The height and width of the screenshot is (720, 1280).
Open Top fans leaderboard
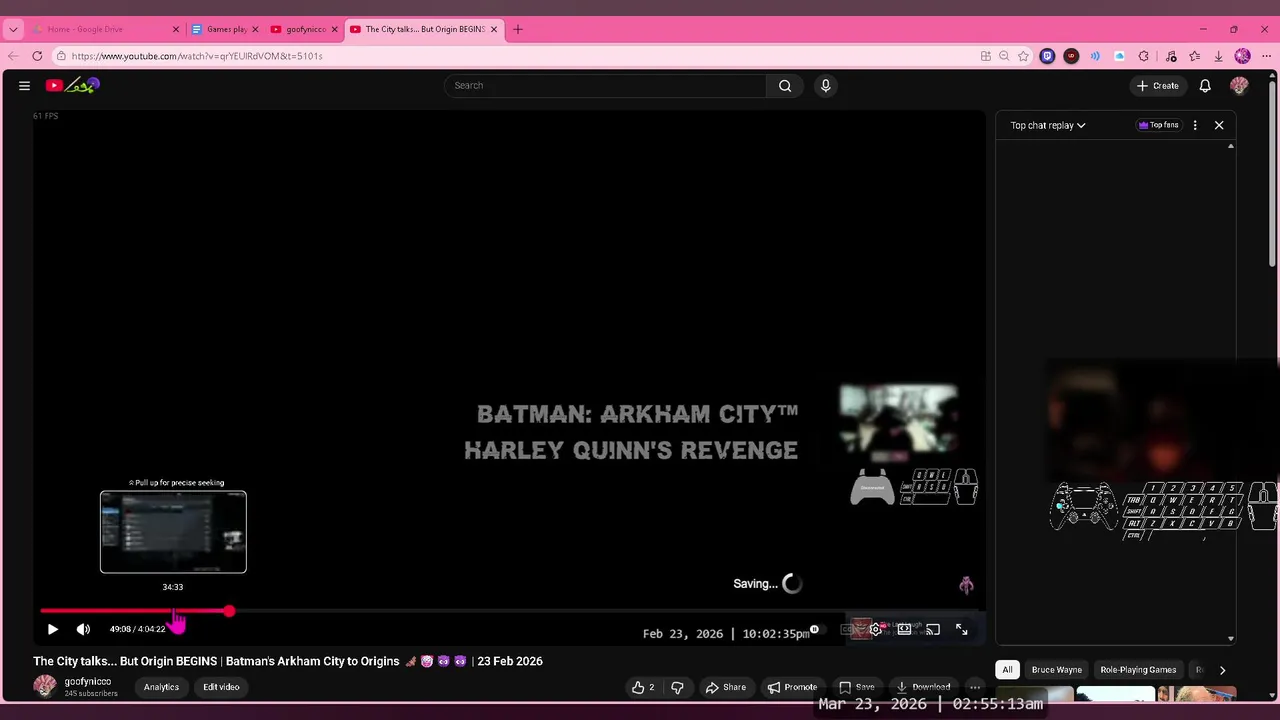(x=1158, y=125)
